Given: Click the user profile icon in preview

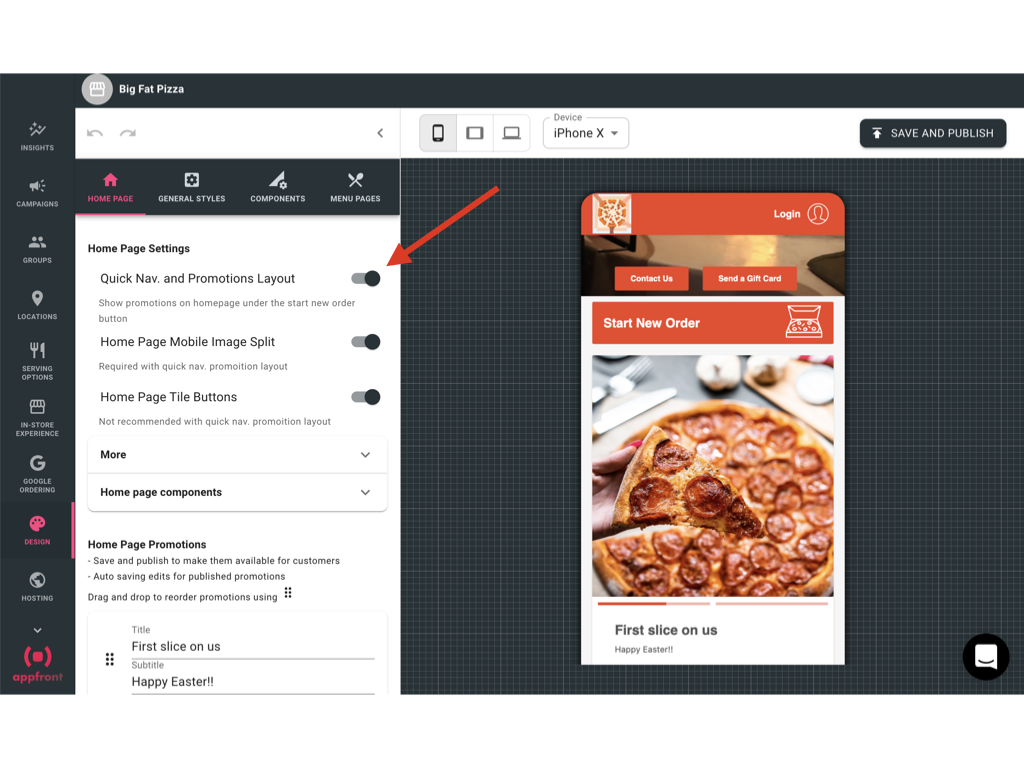Looking at the screenshot, I should coord(818,214).
